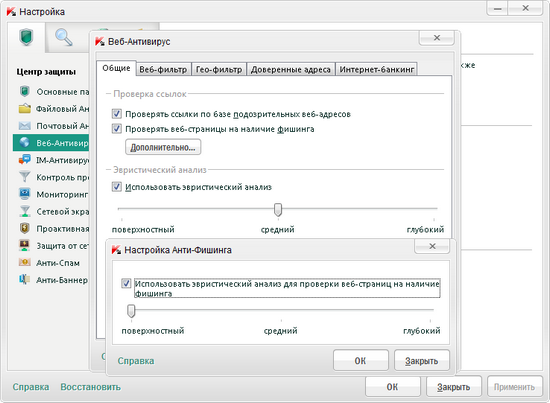The width and height of the screenshot is (550, 403).
Task: Click Закрыть in Анти-Фишинг dialog
Action: pos(422,360)
